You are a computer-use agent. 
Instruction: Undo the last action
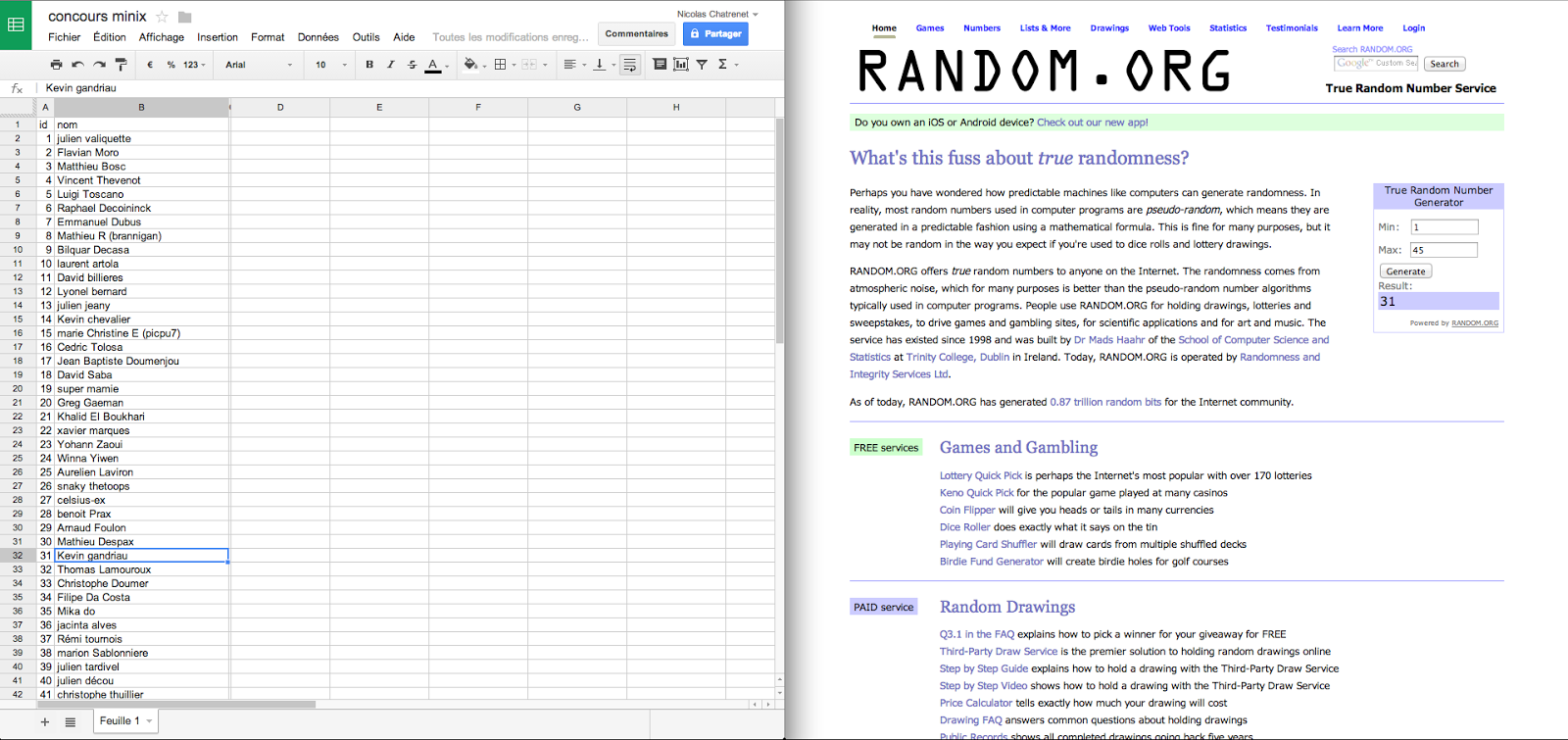pos(77,65)
